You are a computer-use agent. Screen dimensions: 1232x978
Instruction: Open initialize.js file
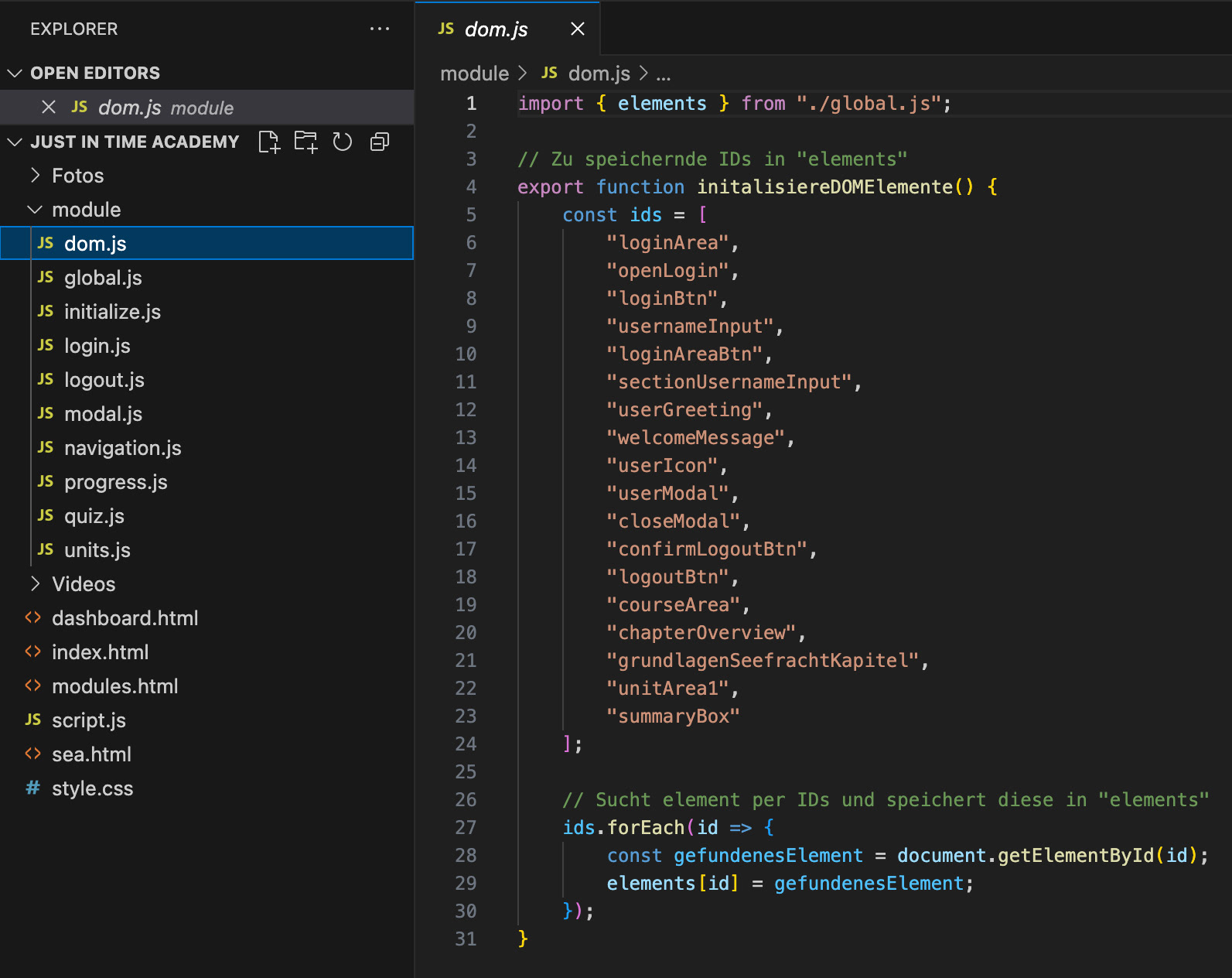[207, 312]
